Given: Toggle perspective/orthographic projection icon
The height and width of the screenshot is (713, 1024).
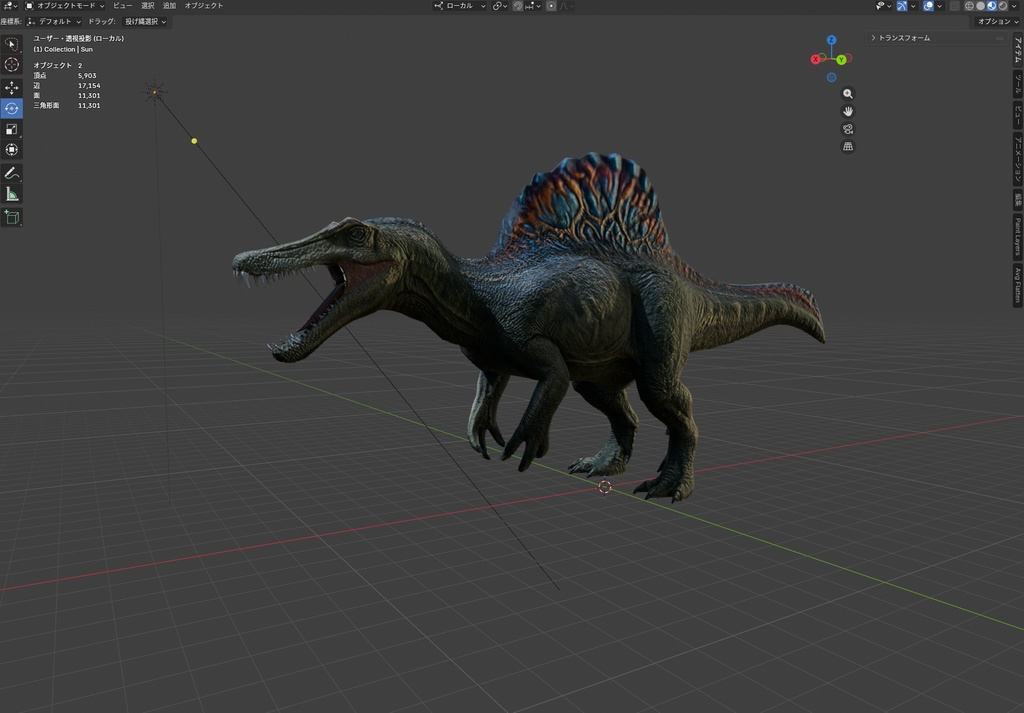Looking at the screenshot, I should 847,146.
